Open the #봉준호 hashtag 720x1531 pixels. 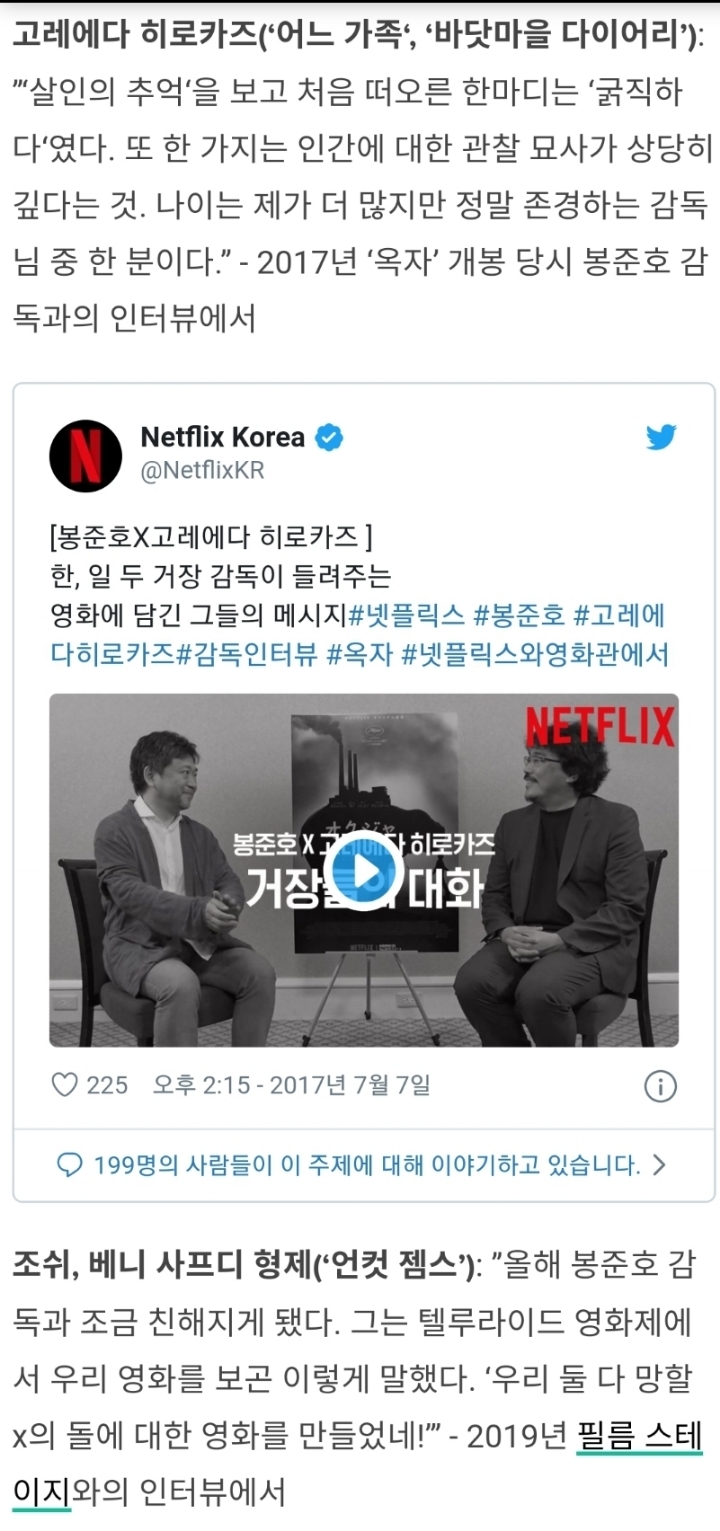[x=520, y=614]
